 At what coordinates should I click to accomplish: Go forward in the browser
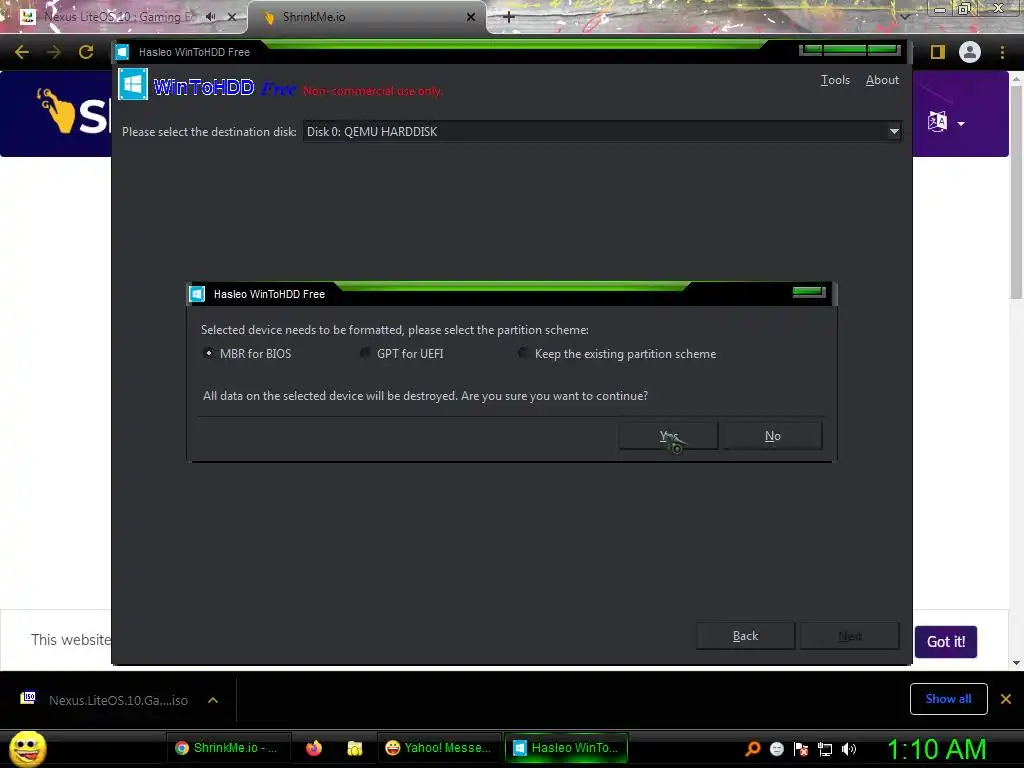(x=54, y=52)
